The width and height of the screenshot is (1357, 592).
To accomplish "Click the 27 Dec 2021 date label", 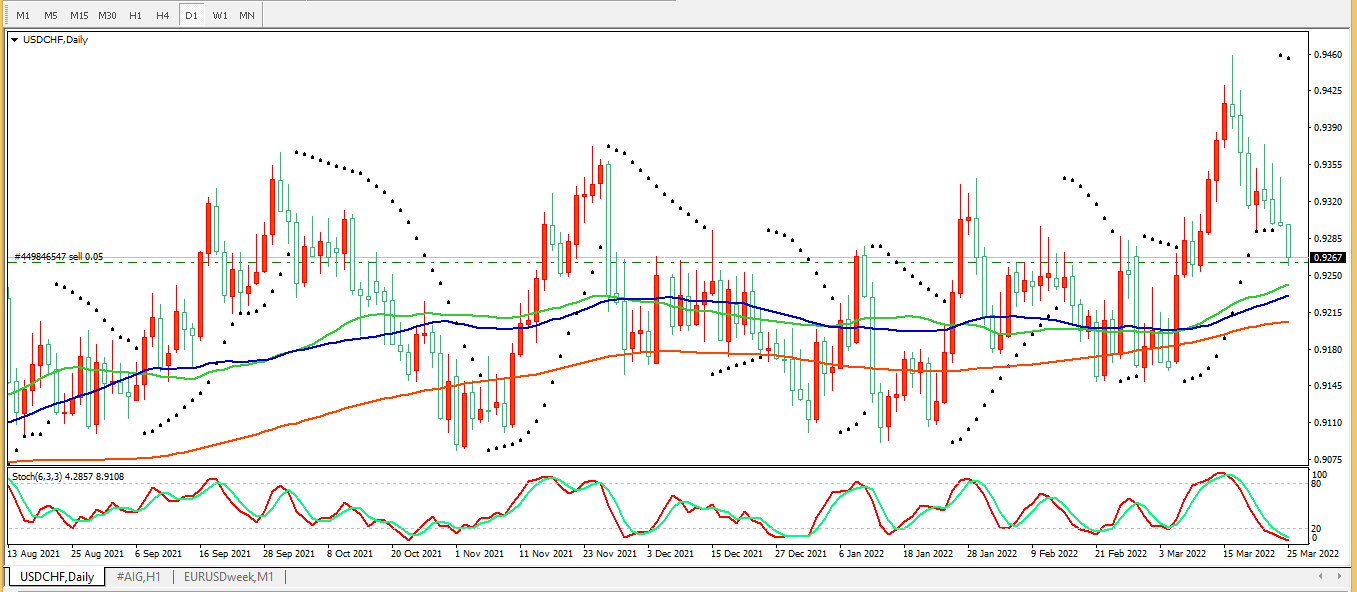I will click(800, 552).
